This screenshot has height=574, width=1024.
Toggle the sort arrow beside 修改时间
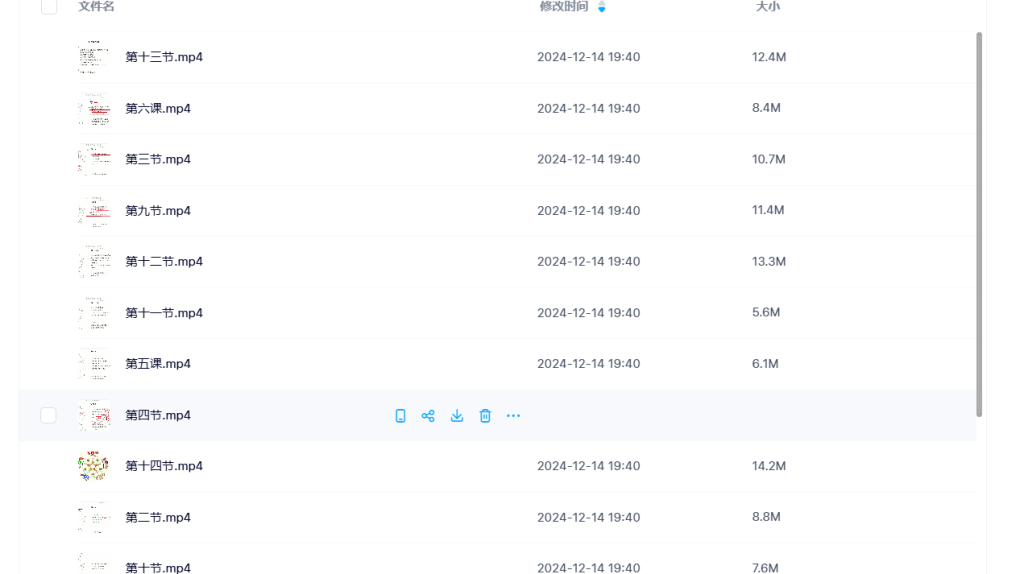[x=602, y=7]
